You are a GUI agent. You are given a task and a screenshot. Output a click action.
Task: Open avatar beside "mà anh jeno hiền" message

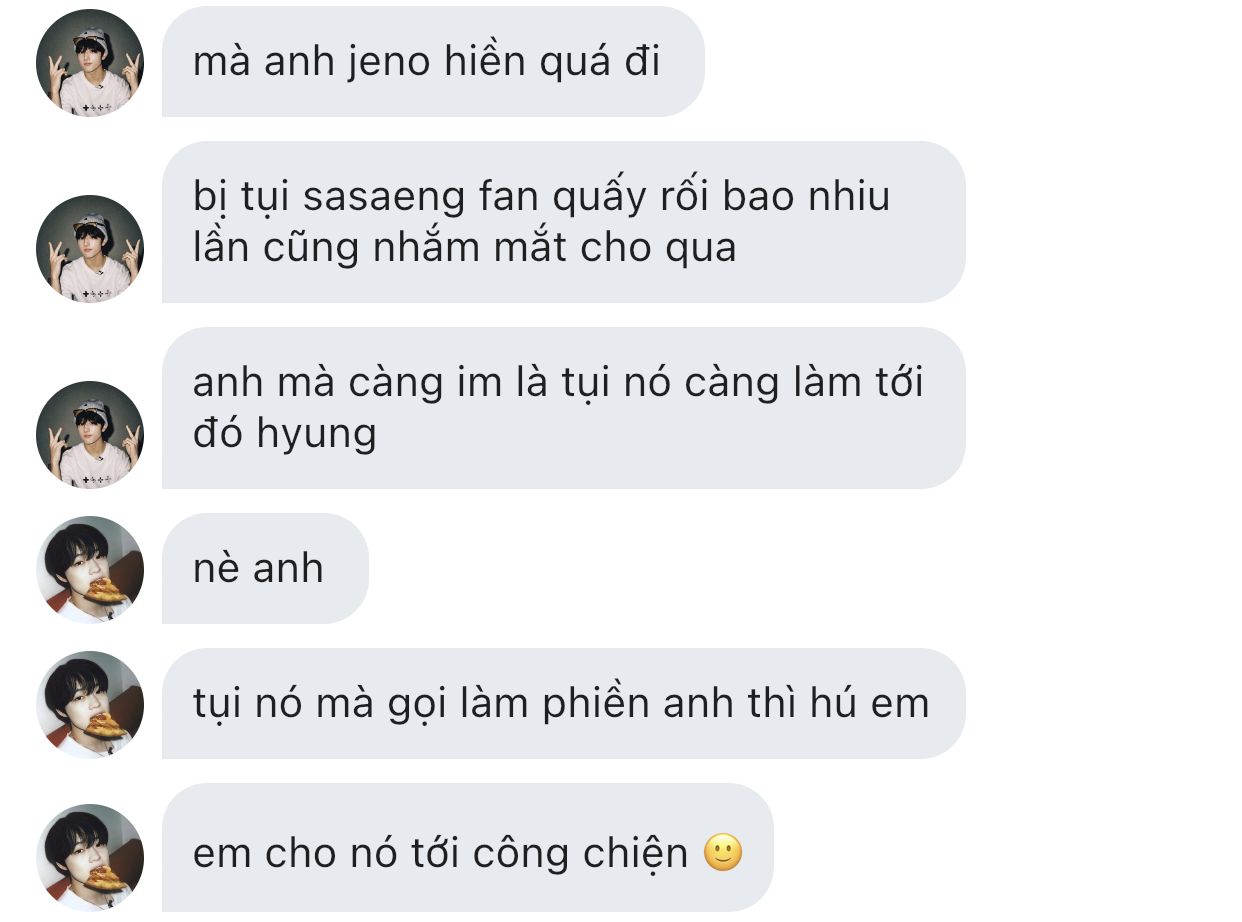90,63
